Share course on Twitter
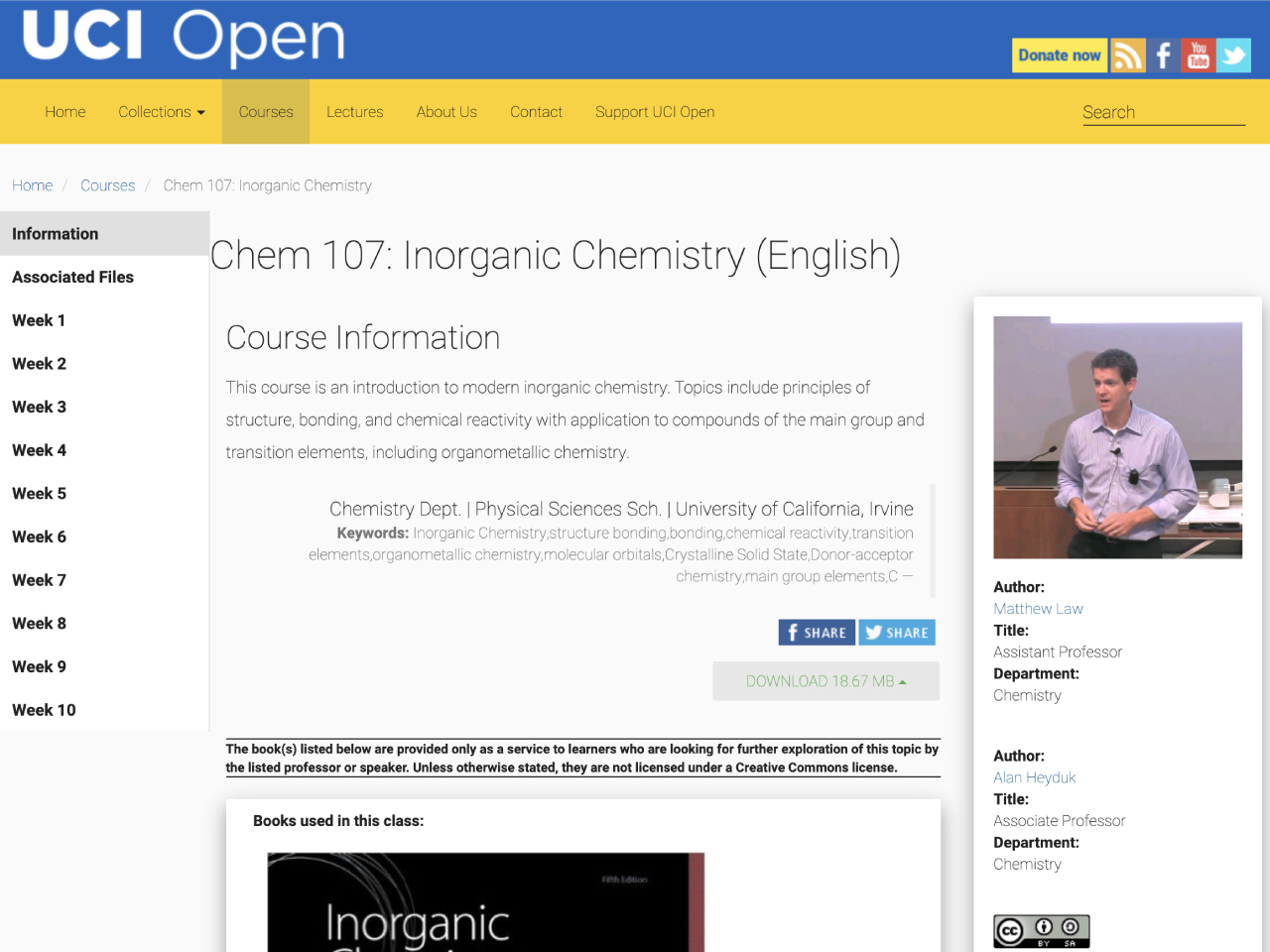Image resolution: width=1270 pixels, height=952 pixels. click(897, 633)
